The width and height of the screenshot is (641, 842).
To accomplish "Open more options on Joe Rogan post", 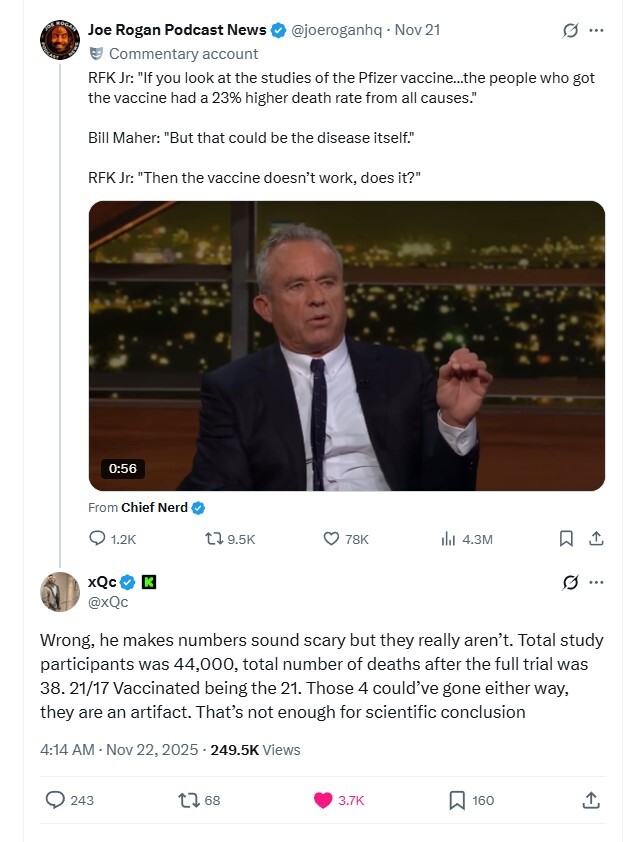I will [597, 30].
